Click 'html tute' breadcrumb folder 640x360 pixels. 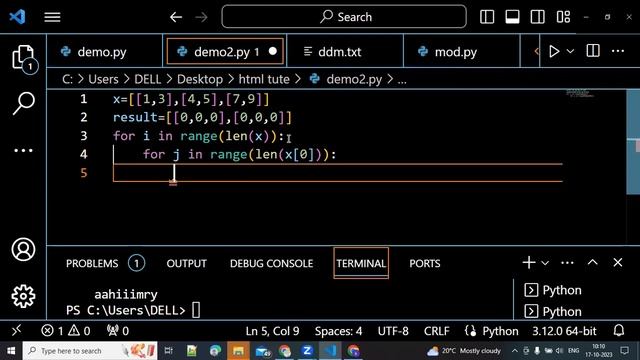(x=264, y=79)
